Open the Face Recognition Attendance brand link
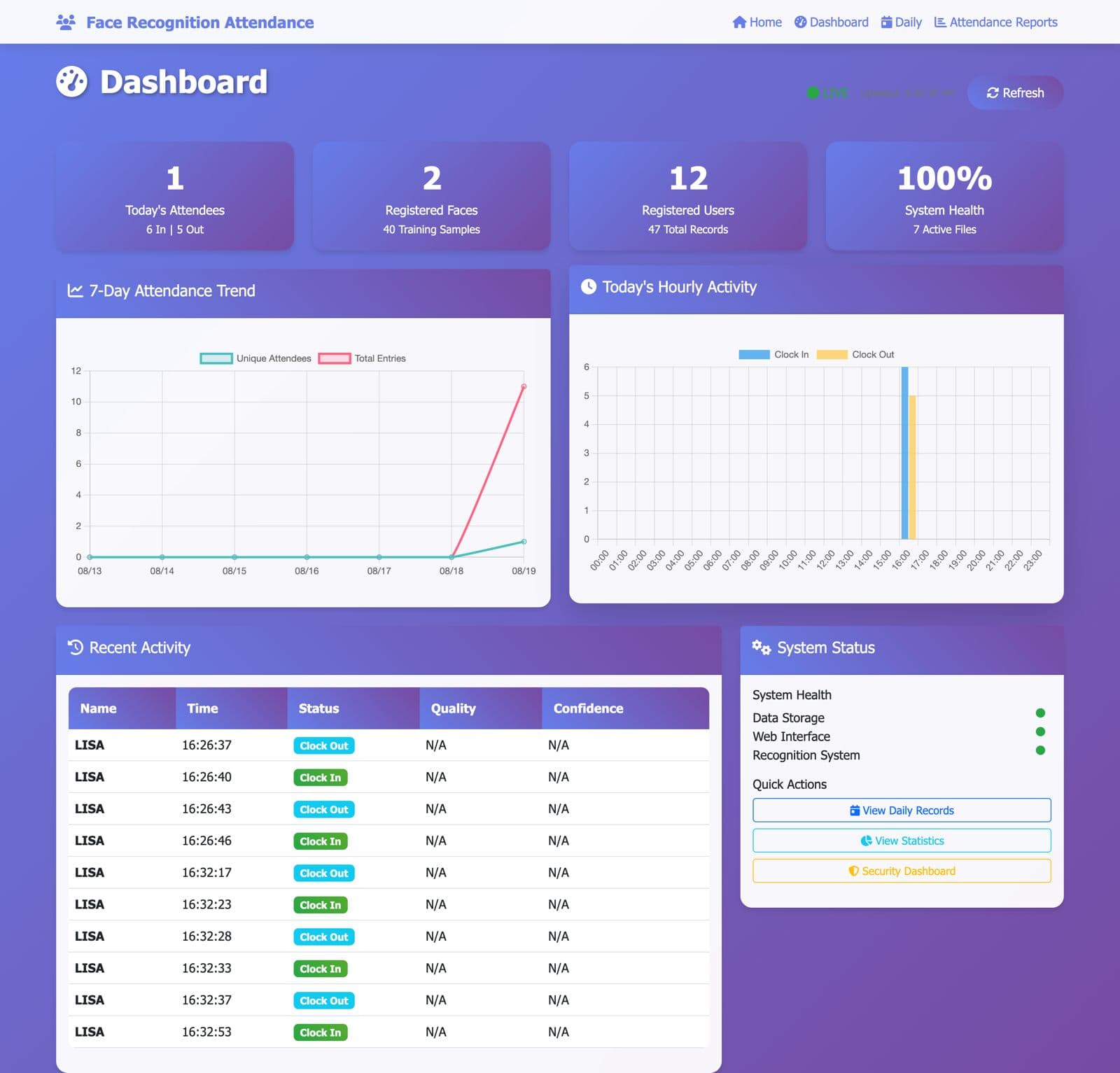 click(x=185, y=22)
